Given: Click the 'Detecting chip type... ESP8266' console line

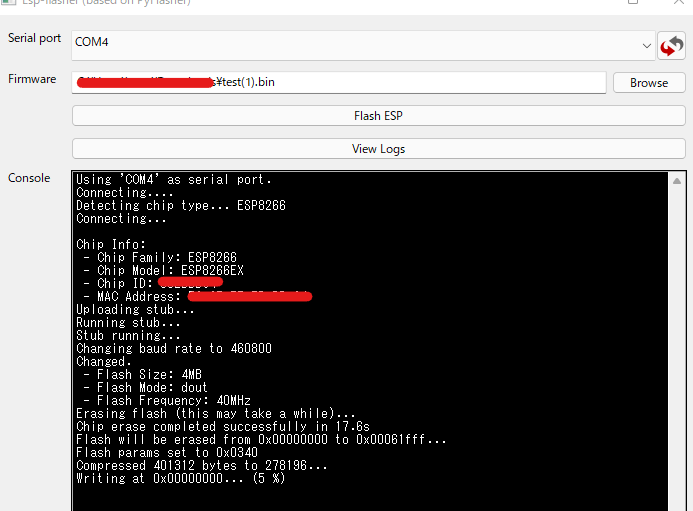Looking at the screenshot, I should (181, 206).
